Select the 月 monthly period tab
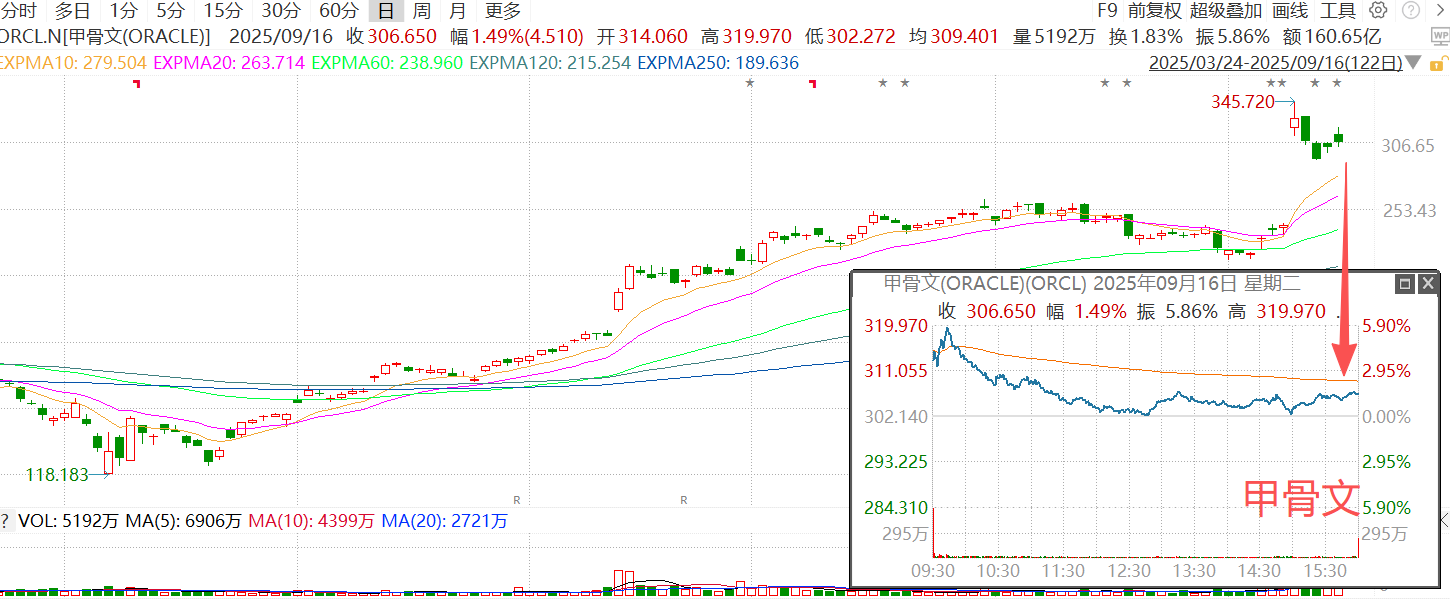 click(457, 11)
